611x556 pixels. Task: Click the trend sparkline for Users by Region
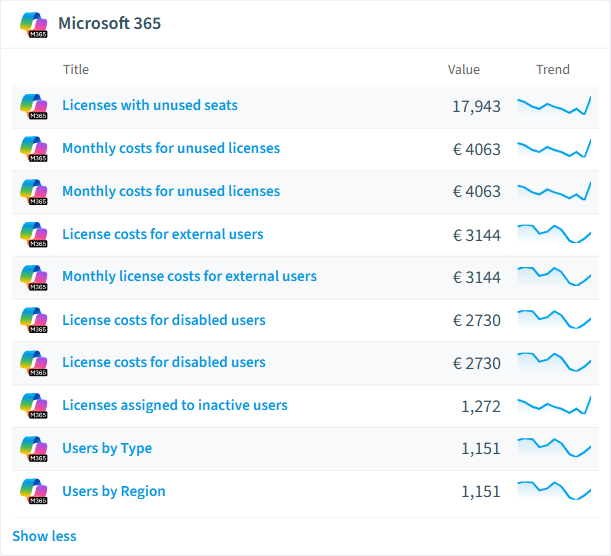tap(554, 491)
